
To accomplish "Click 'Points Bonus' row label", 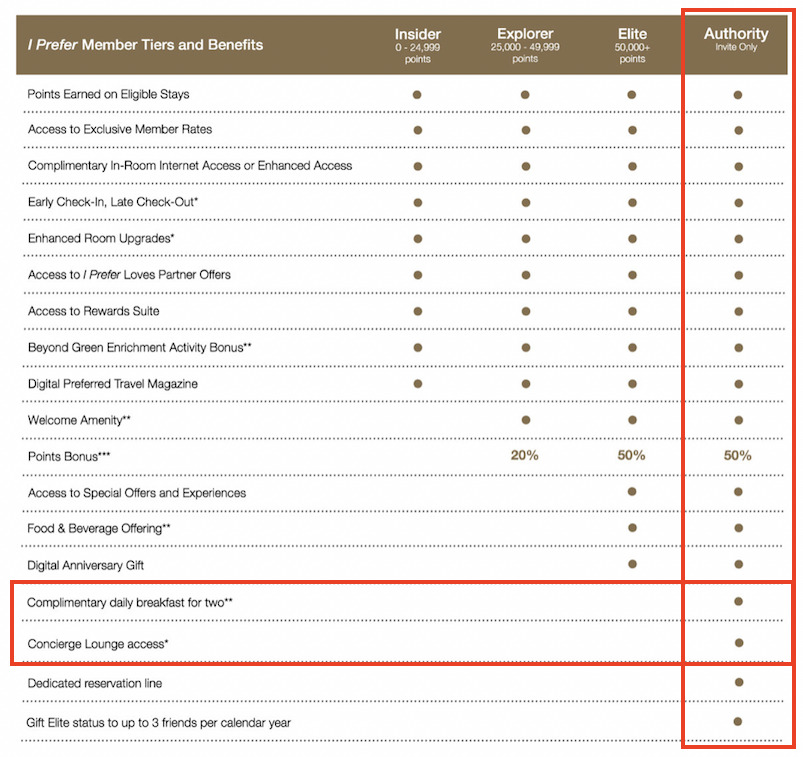I will pos(69,456).
